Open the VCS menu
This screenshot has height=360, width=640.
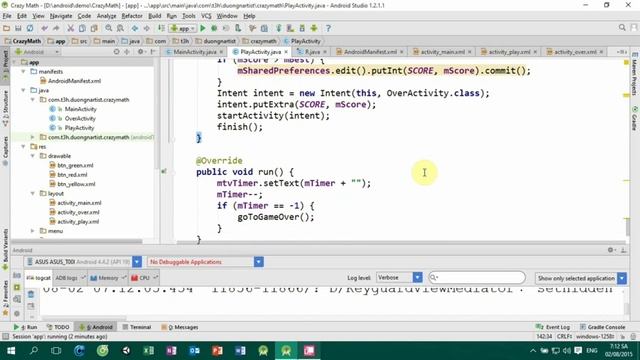click(206, 16)
